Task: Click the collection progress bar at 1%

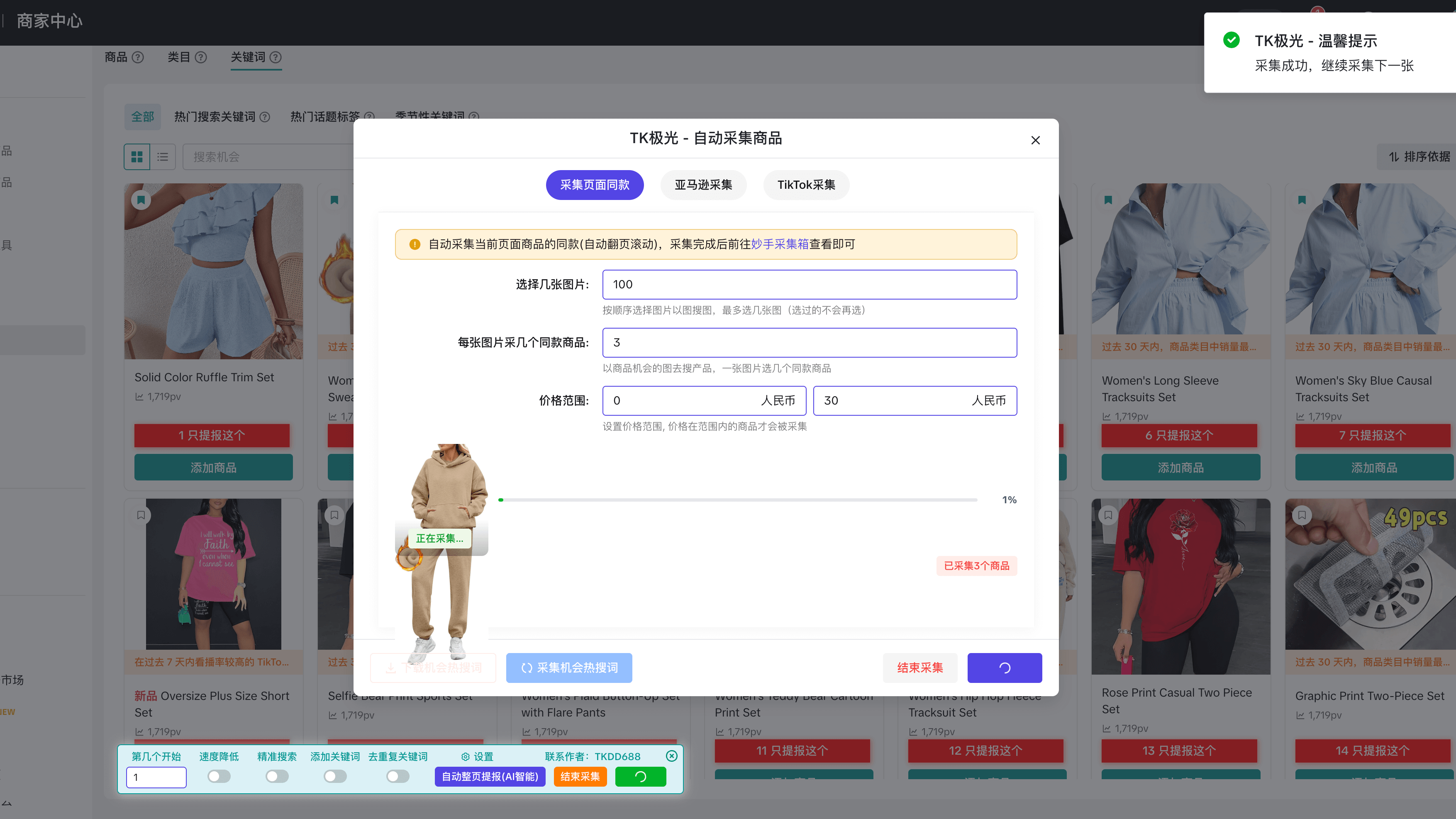Action: [735, 500]
